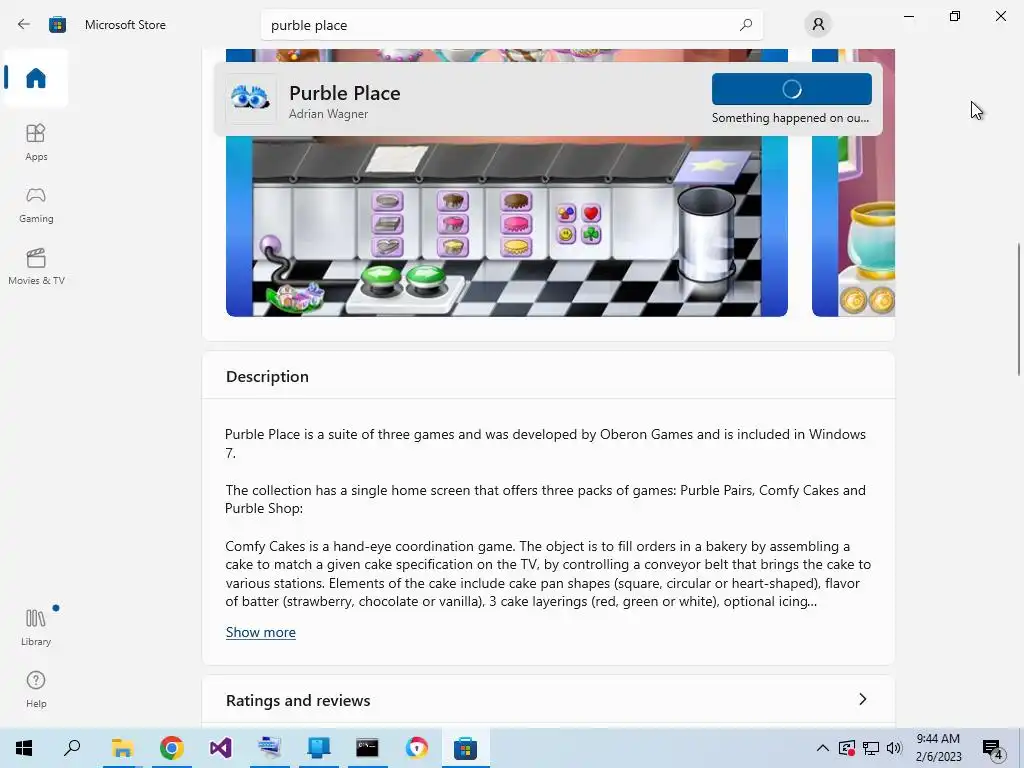This screenshot has height=768, width=1024.
Task: Click the search magnifier icon in search box
Action: point(746,25)
